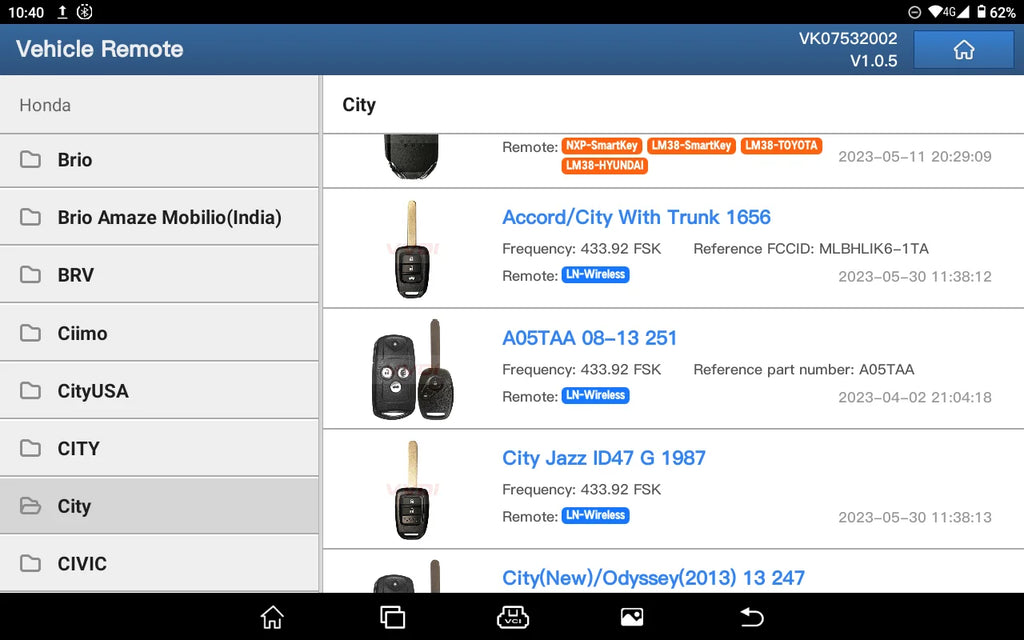Select the Ciimo folder
Viewport: 1024px width, 640px height.
(159, 333)
